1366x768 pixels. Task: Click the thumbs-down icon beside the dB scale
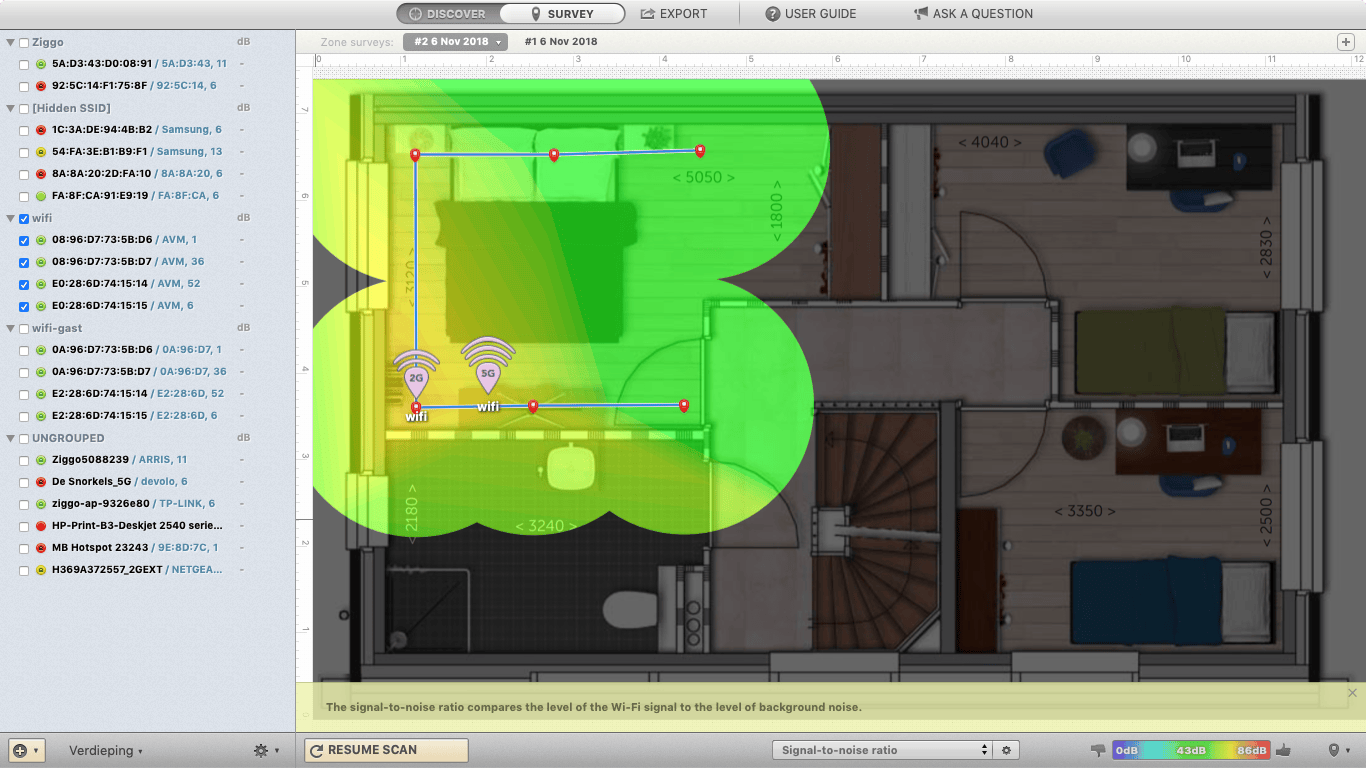(x=1099, y=750)
